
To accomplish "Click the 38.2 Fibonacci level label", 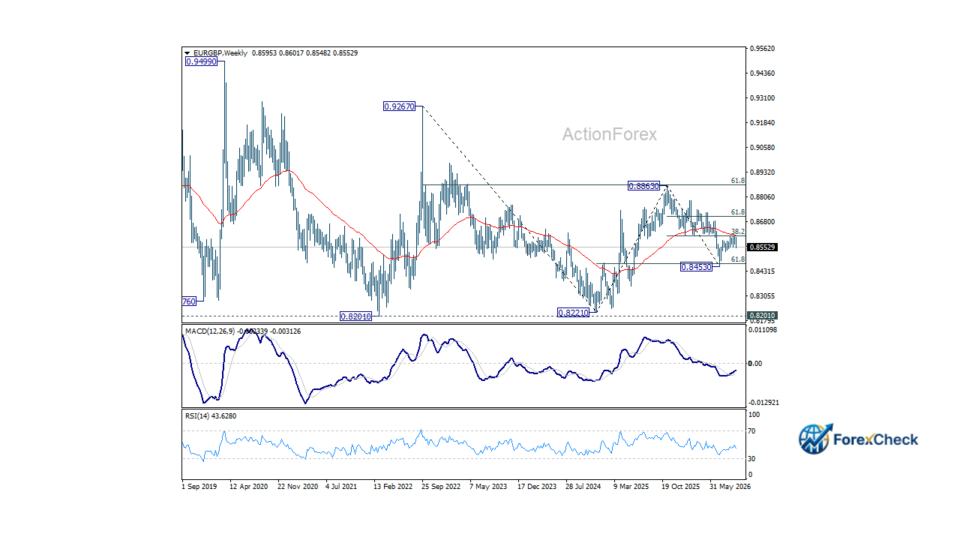I will point(738,231).
